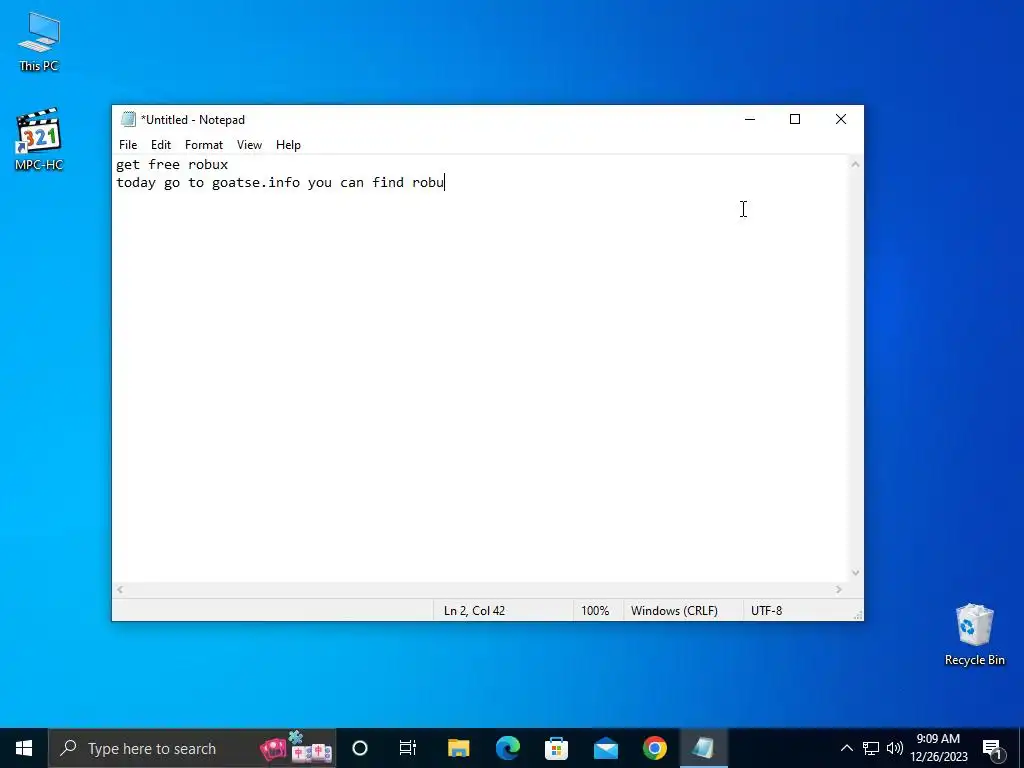The width and height of the screenshot is (1024, 768).
Task: Click the 'UTF-8' encoding status entry
Action: [766, 611]
